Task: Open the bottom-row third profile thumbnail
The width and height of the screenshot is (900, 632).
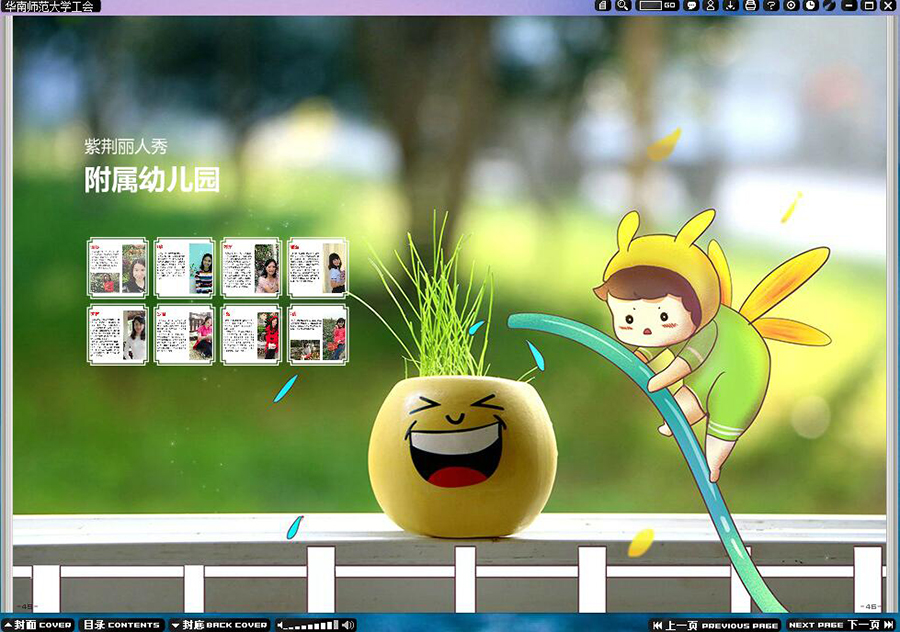Action: tap(251, 335)
